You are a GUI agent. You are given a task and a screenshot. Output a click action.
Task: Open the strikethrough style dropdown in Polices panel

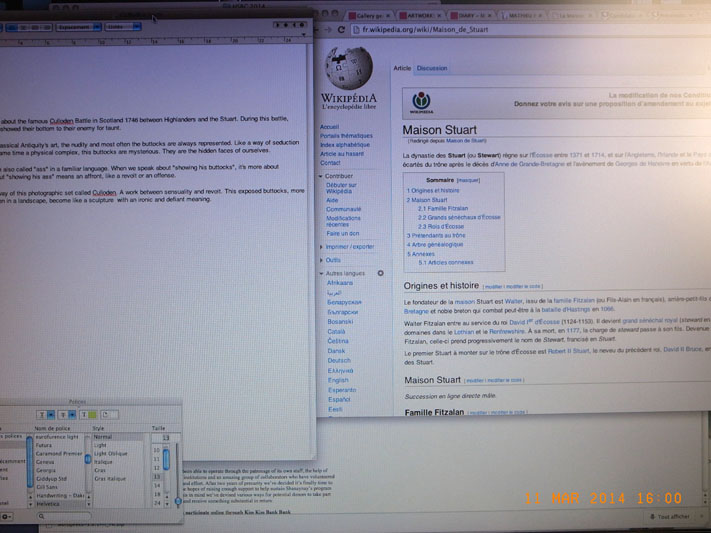[67, 415]
